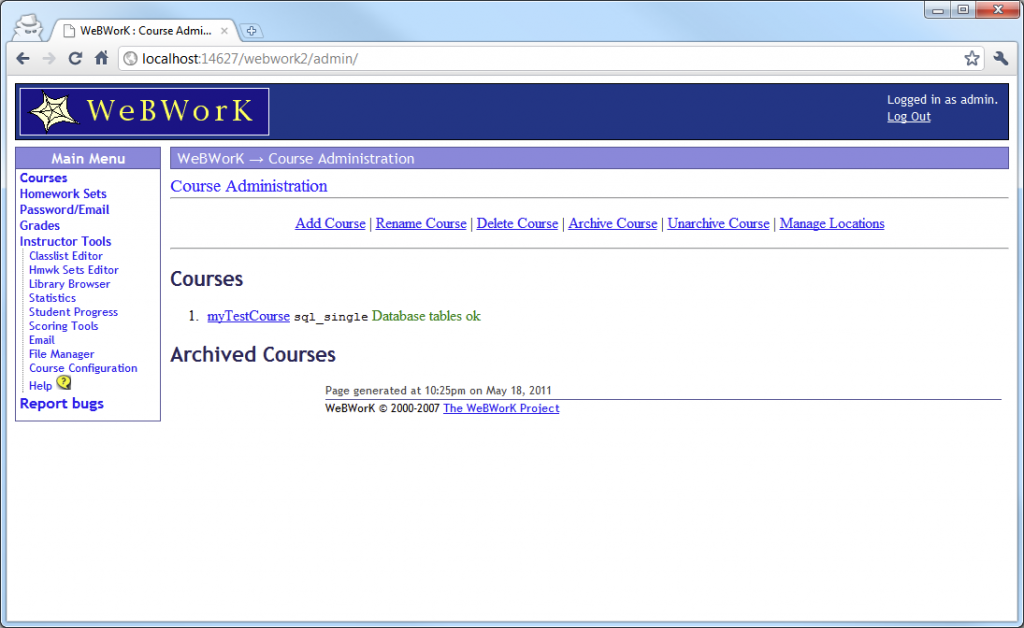Open a new browser tab
Viewport: 1024px width, 628px height.
(251, 31)
